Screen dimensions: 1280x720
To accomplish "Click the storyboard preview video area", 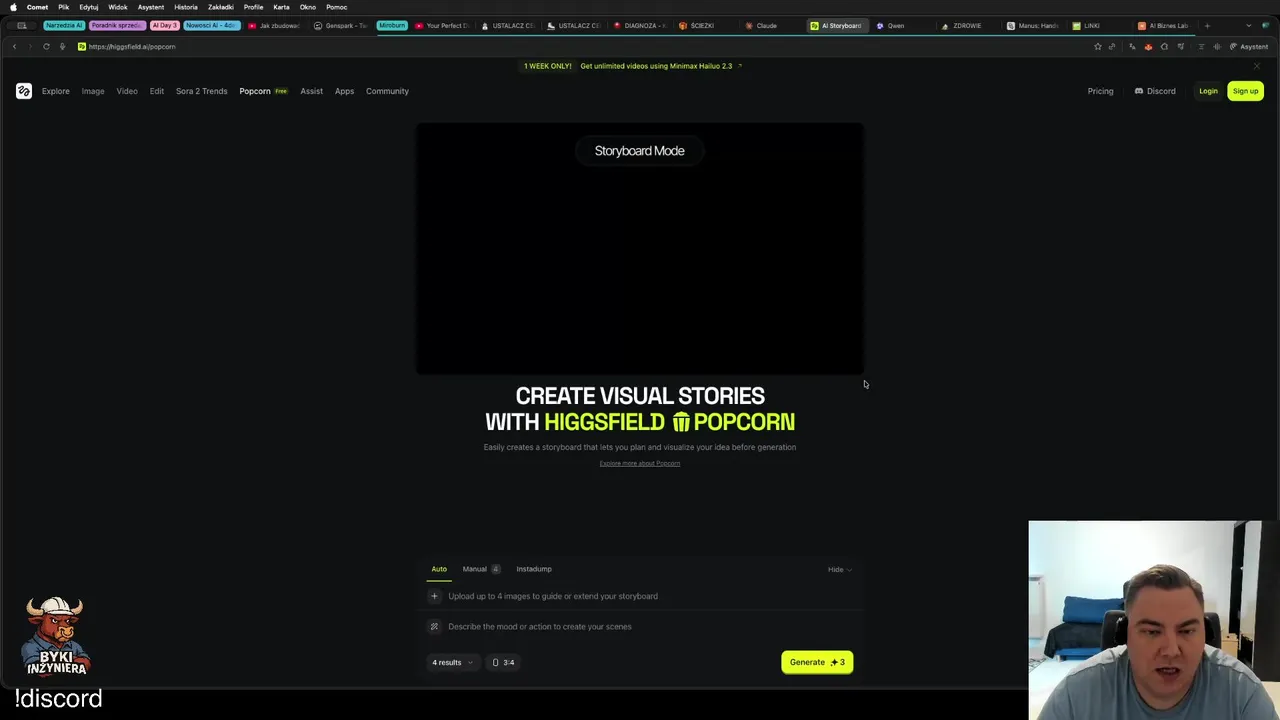I will [x=640, y=249].
